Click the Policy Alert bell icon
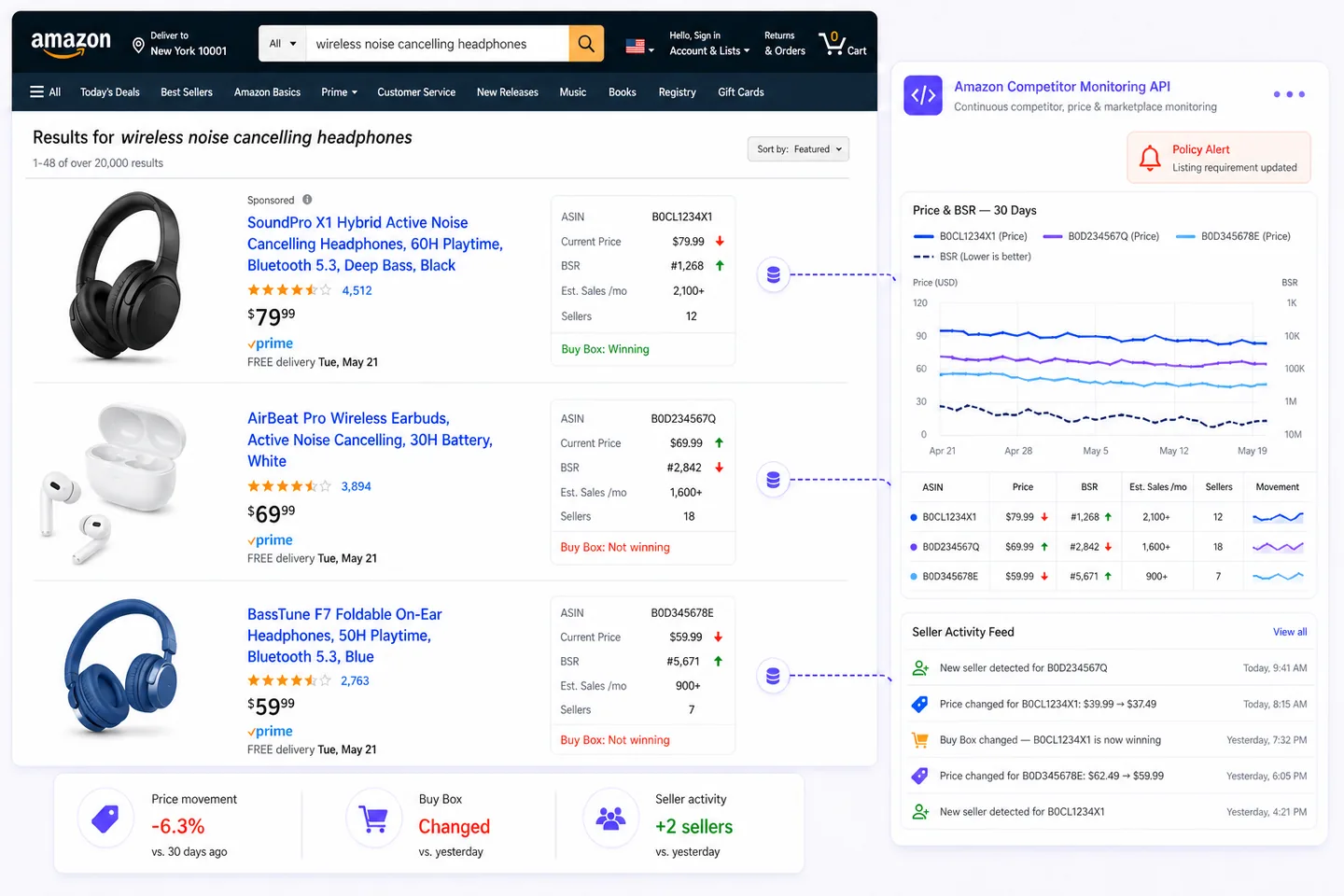The width and height of the screenshot is (1344, 896). point(1150,158)
